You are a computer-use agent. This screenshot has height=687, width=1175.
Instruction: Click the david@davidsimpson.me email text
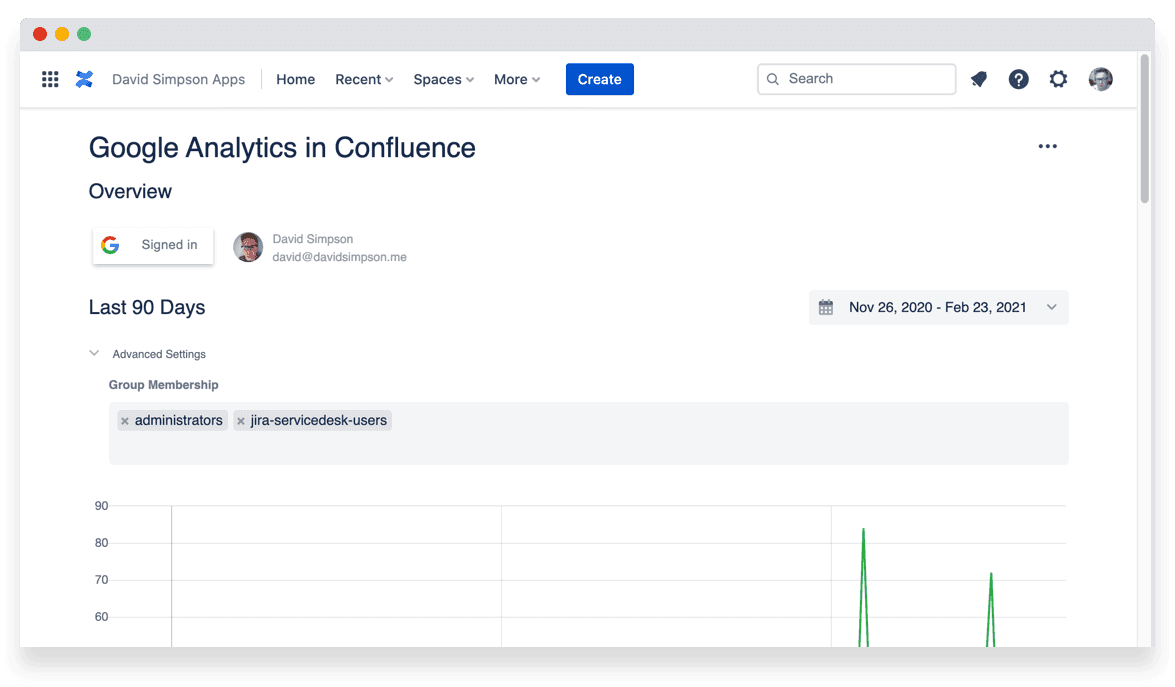click(x=339, y=257)
